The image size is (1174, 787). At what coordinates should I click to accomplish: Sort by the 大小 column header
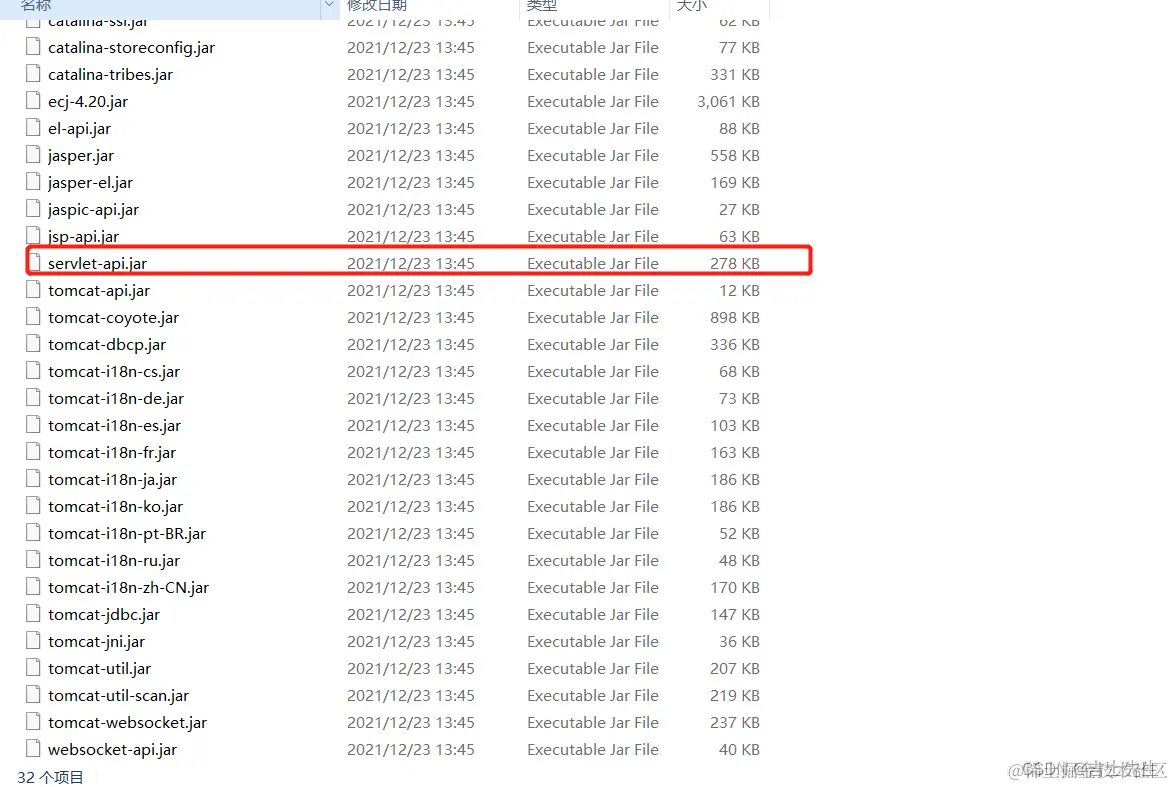[x=691, y=6]
